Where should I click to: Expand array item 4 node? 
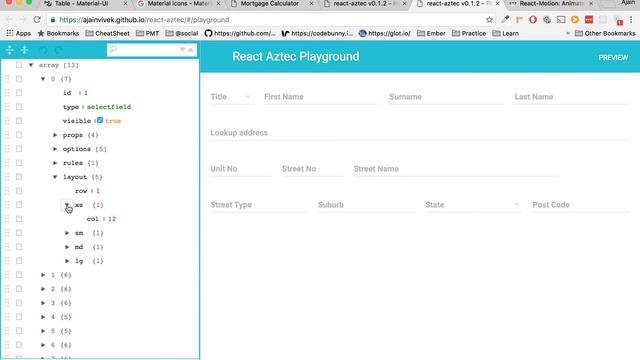point(43,317)
